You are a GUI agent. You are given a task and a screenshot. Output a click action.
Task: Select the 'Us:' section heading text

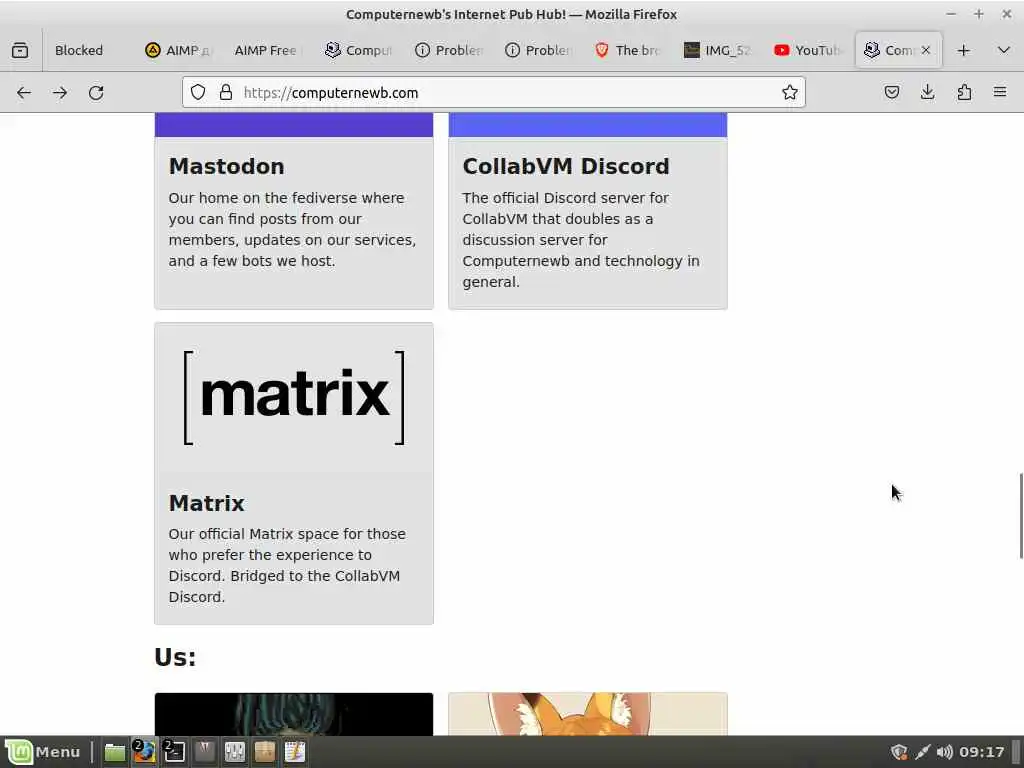pyautogui.click(x=175, y=657)
